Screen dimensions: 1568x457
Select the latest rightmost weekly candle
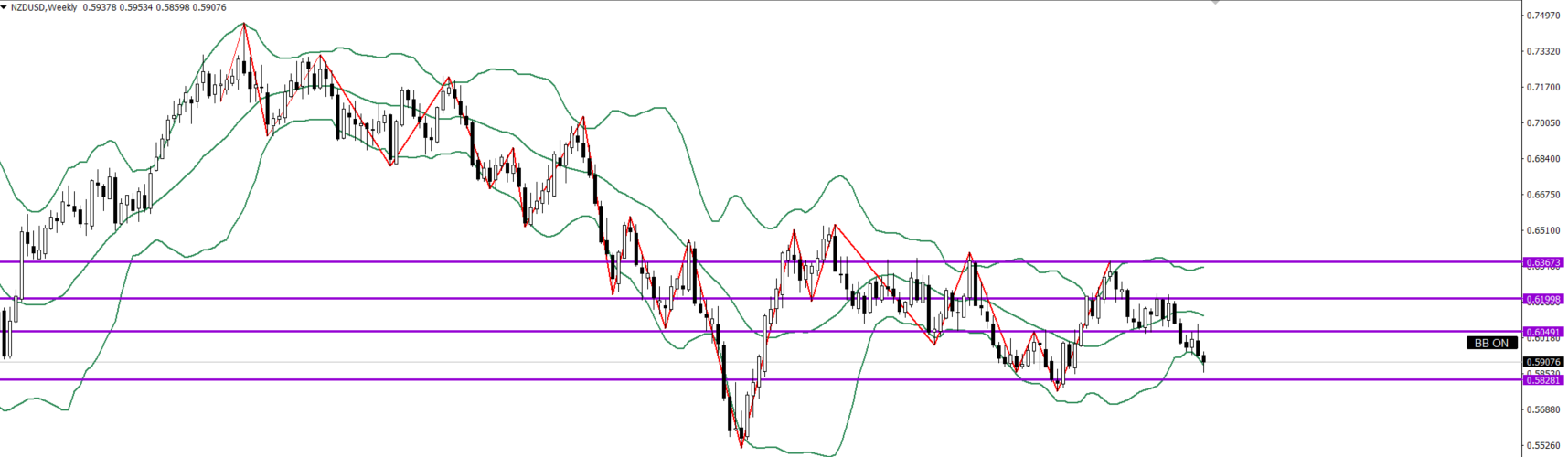[x=1204, y=359]
